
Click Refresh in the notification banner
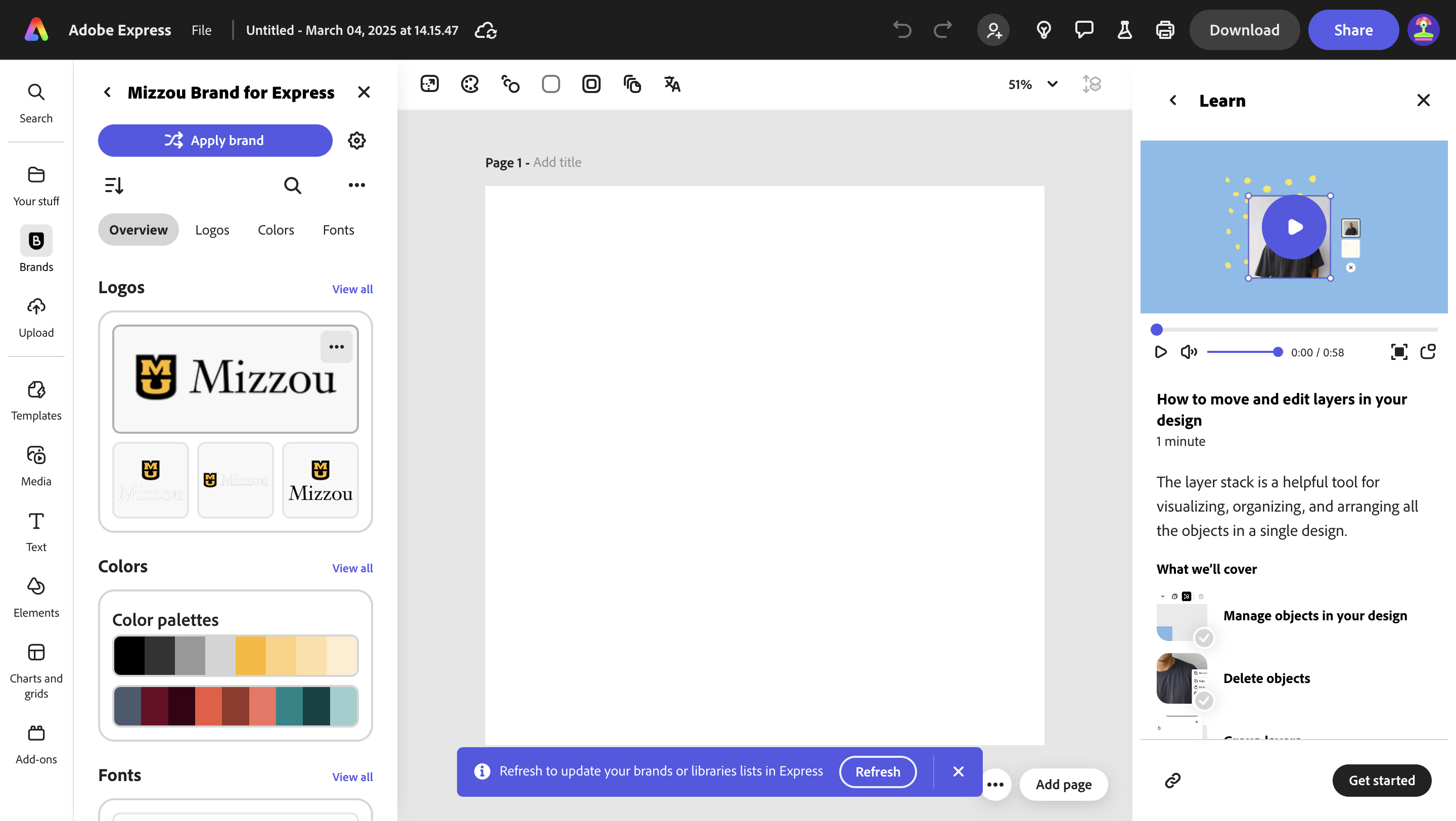[x=877, y=771]
